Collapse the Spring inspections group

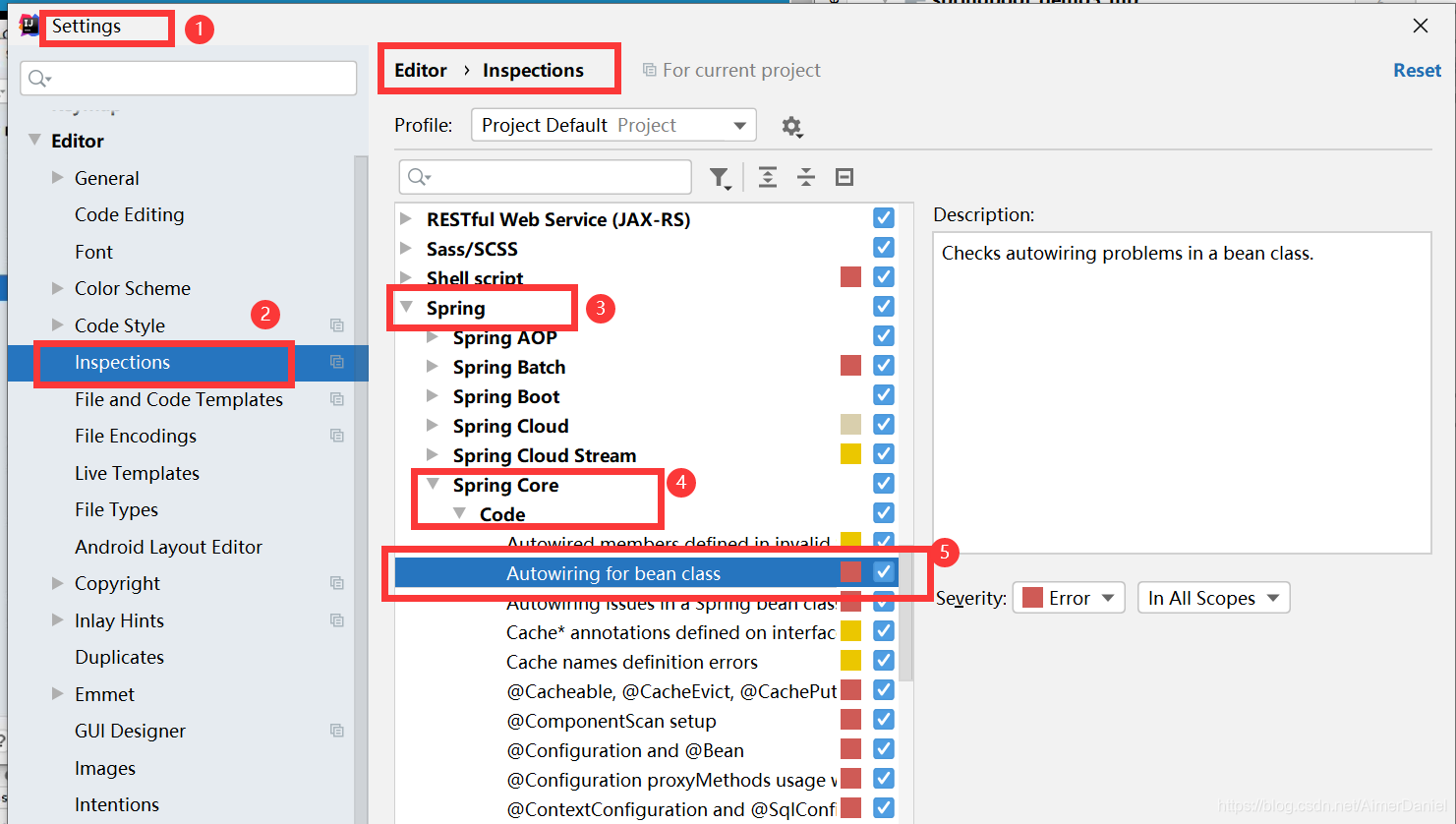(x=406, y=307)
